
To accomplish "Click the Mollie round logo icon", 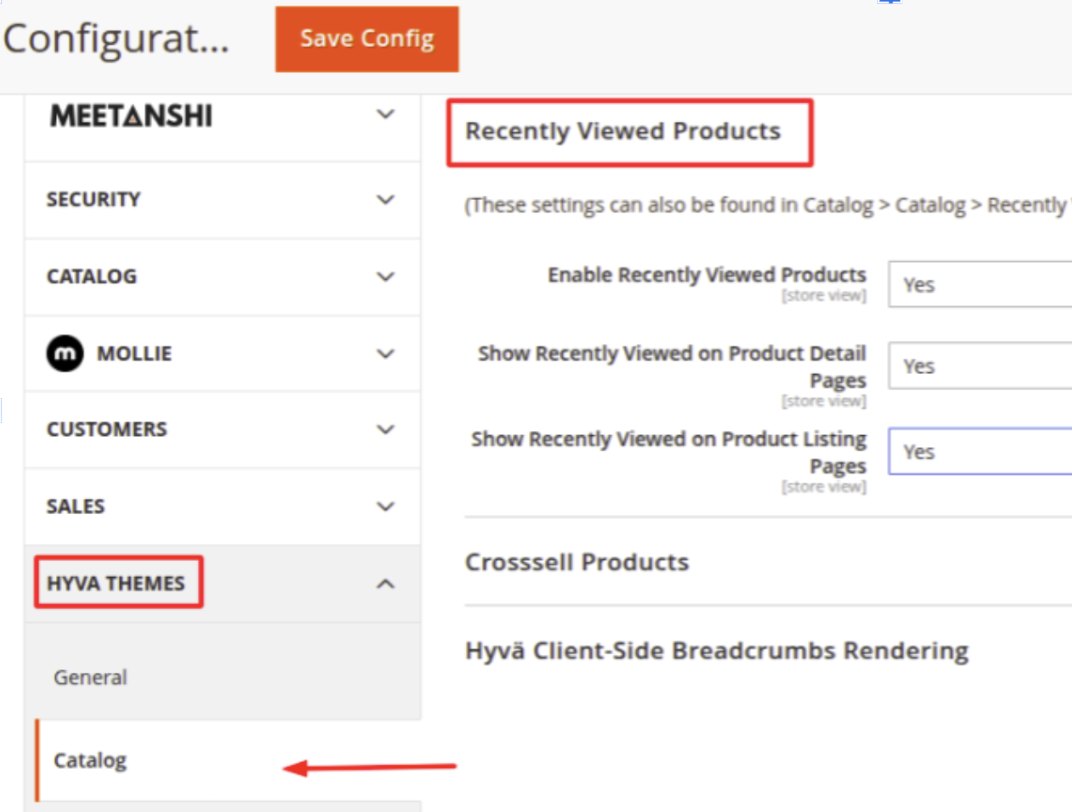I will click(65, 353).
